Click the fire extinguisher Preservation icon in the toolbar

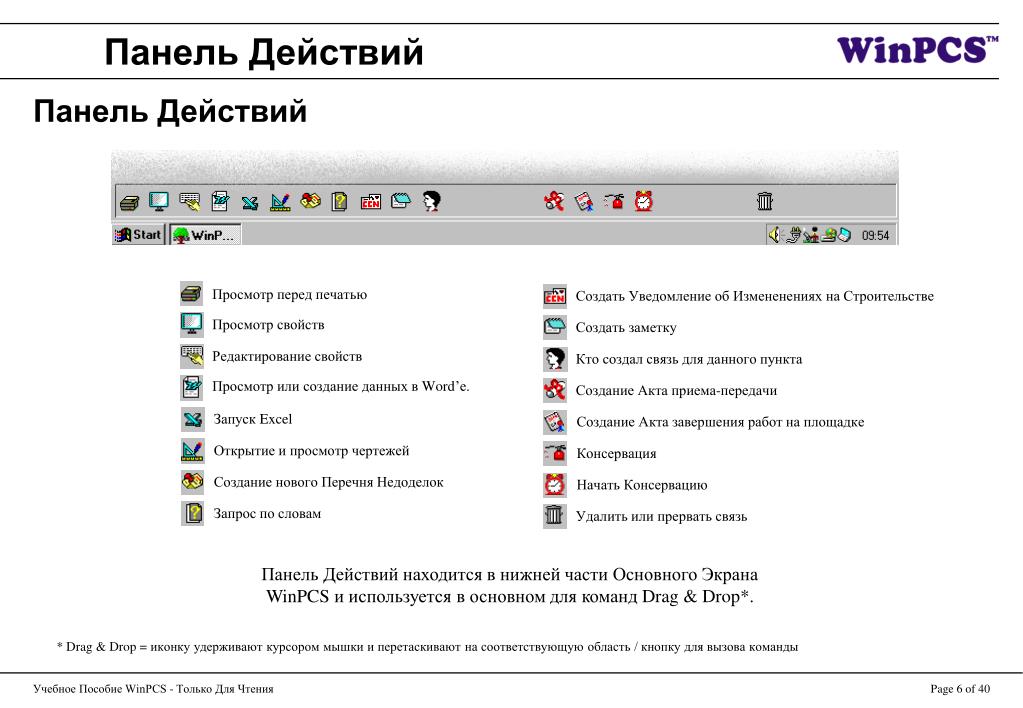click(x=613, y=201)
